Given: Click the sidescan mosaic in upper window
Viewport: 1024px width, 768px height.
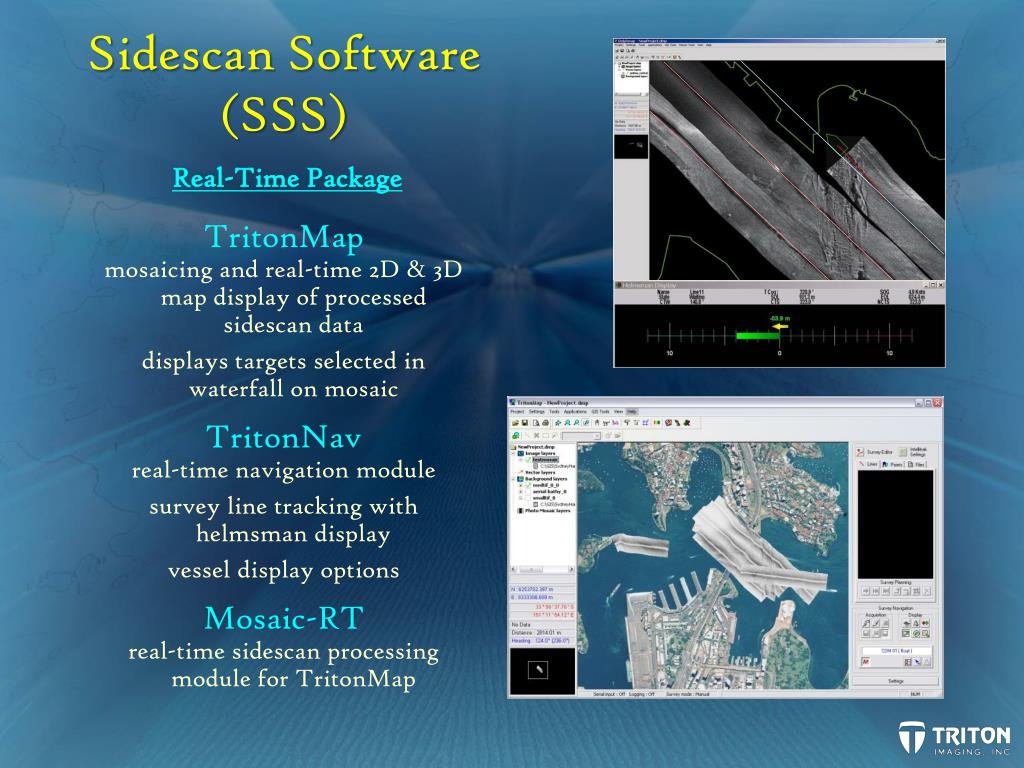Looking at the screenshot, I should [x=797, y=171].
